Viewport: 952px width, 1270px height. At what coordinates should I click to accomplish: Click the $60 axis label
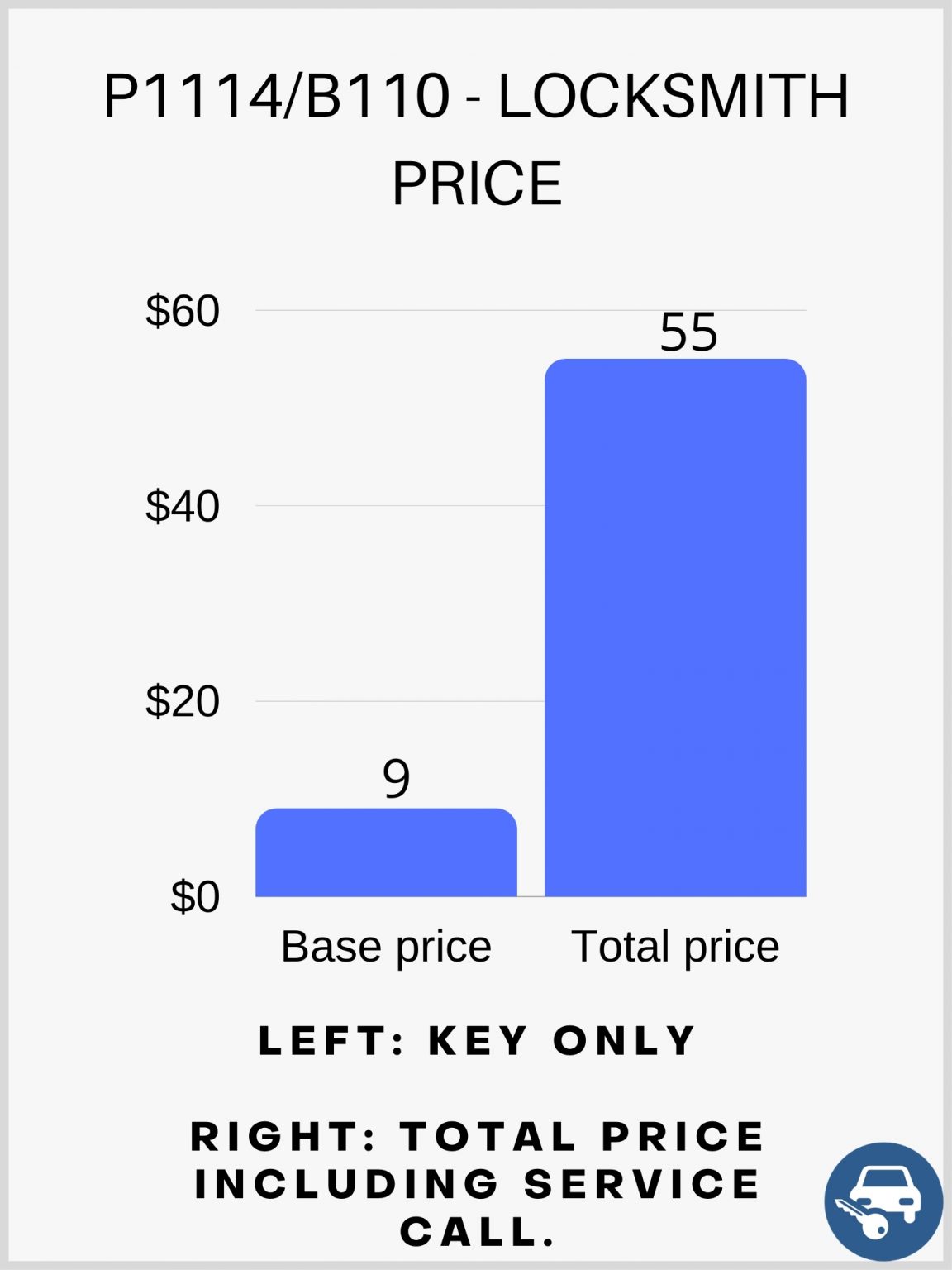[183, 312]
